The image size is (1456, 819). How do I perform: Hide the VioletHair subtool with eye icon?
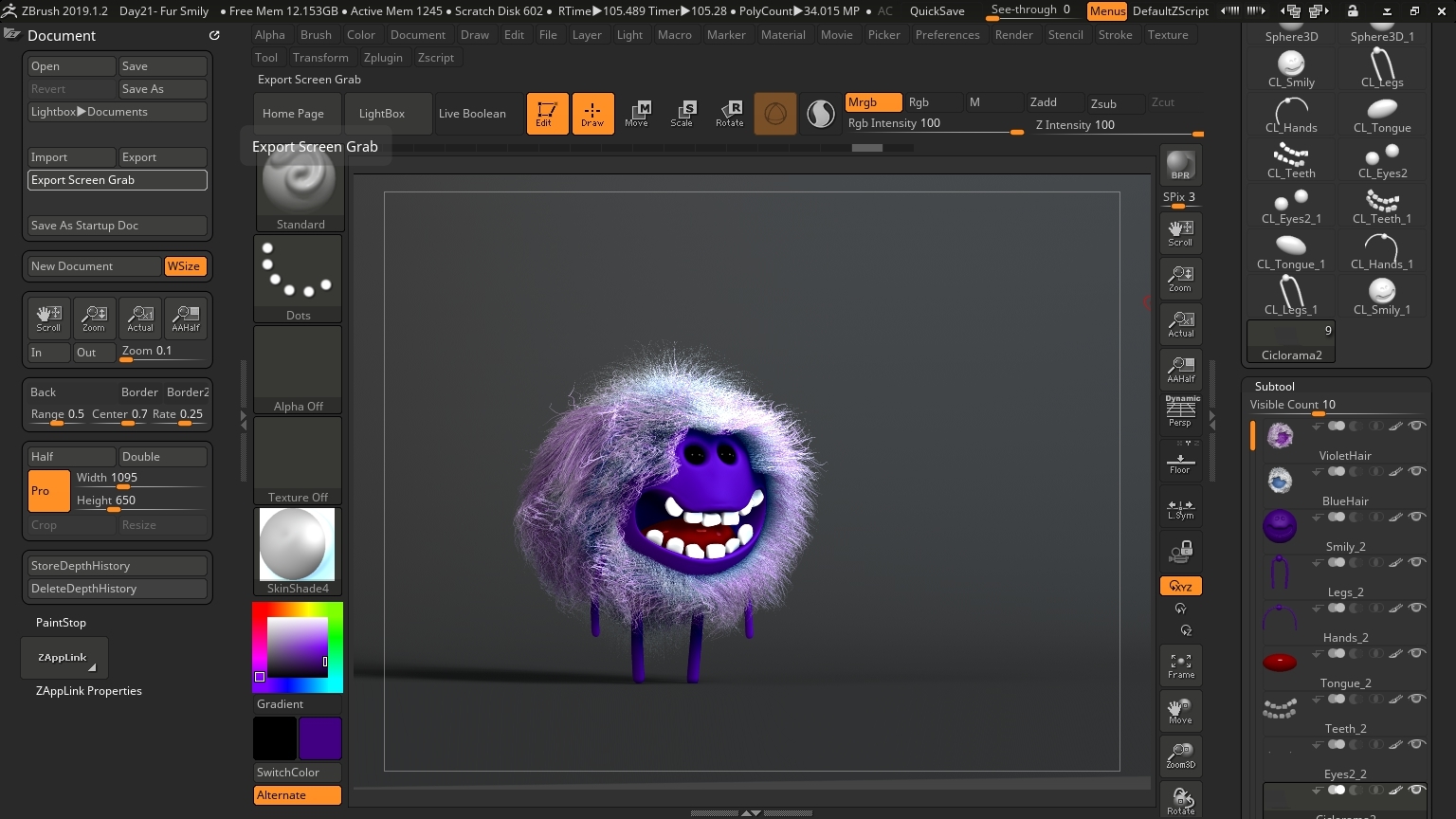[1416, 426]
